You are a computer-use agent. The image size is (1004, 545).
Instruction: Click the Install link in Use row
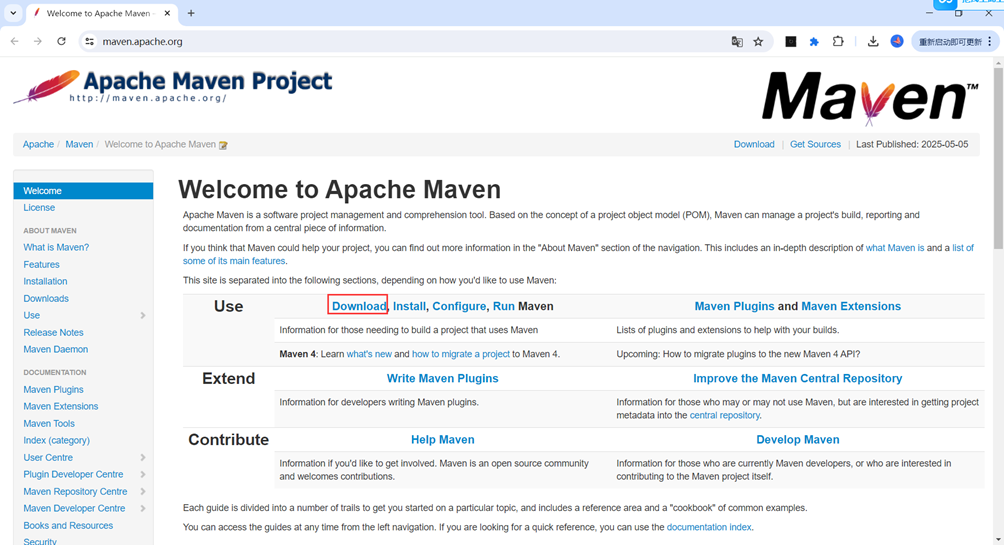(409, 306)
